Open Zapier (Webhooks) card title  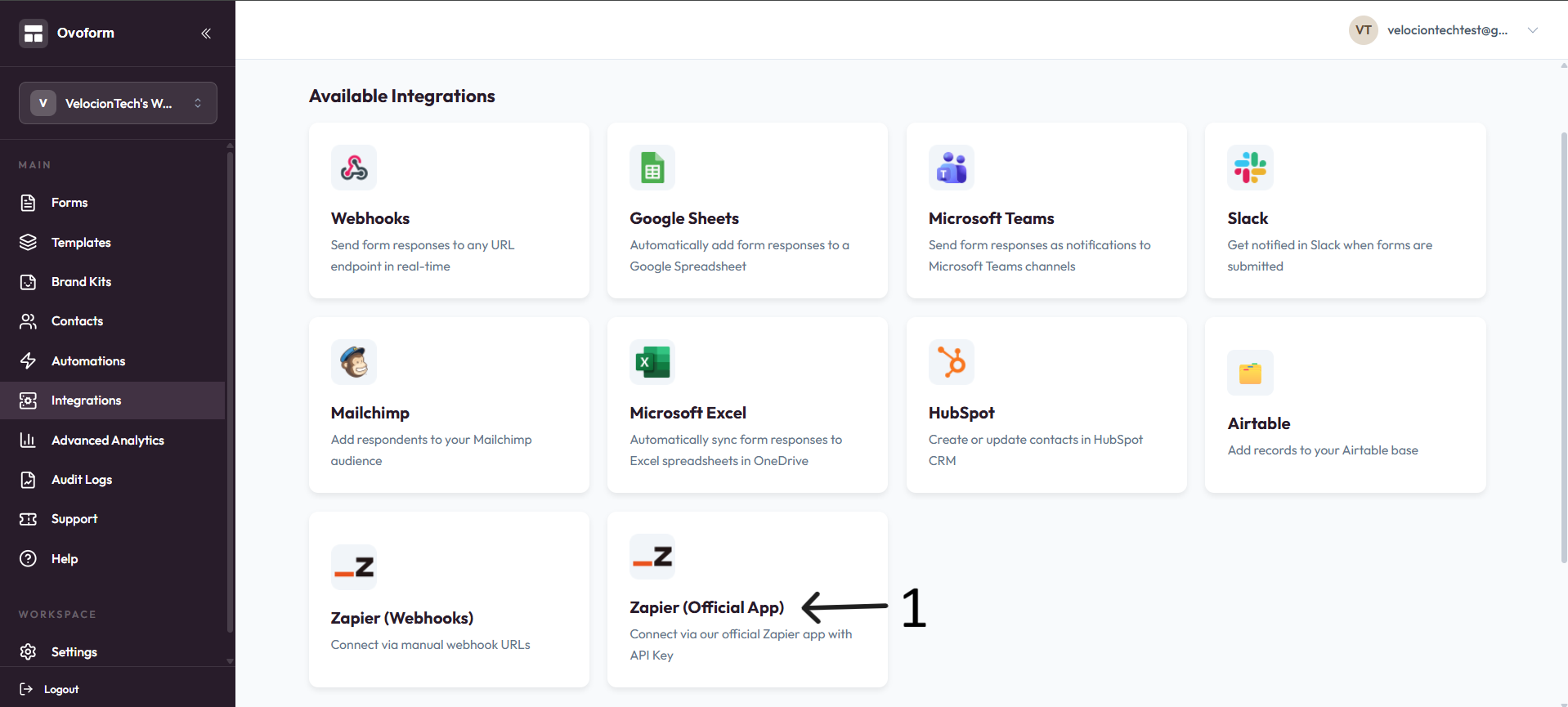[402, 618]
